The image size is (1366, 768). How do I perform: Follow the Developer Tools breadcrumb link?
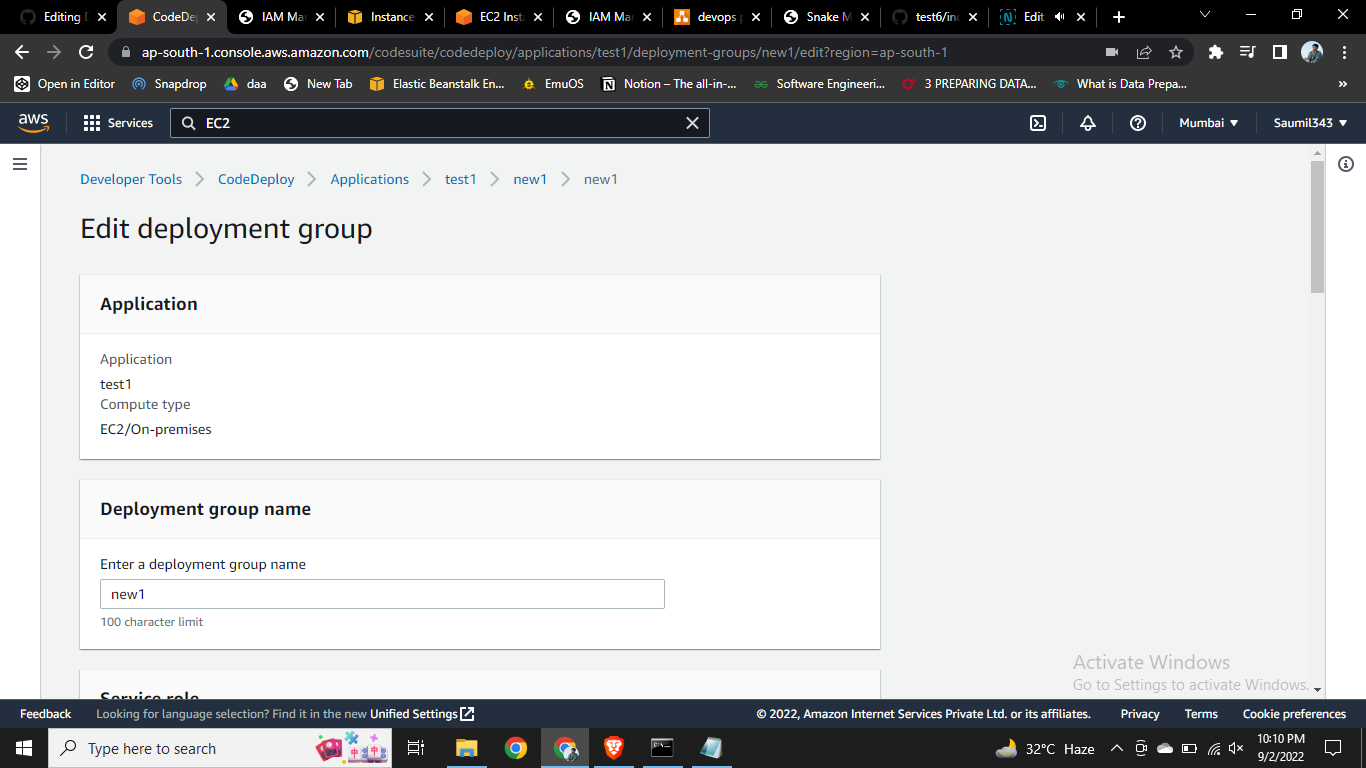click(x=130, y=179)
